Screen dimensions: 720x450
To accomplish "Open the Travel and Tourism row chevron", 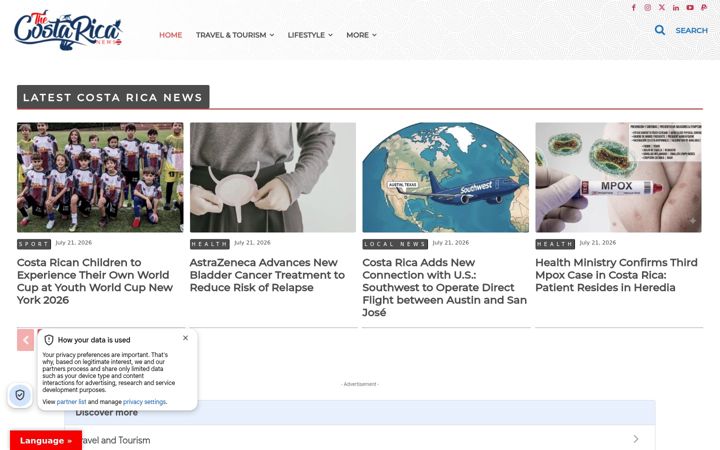I will point(636,439).
